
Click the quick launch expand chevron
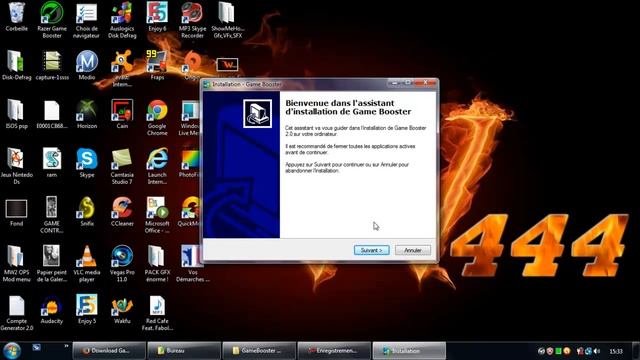pos(66,346)
